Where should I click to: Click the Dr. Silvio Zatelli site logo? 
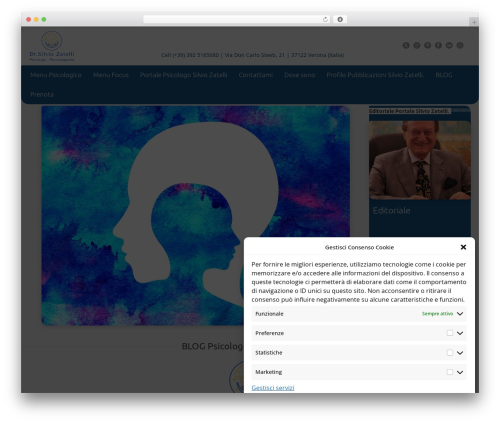point(52,46)
